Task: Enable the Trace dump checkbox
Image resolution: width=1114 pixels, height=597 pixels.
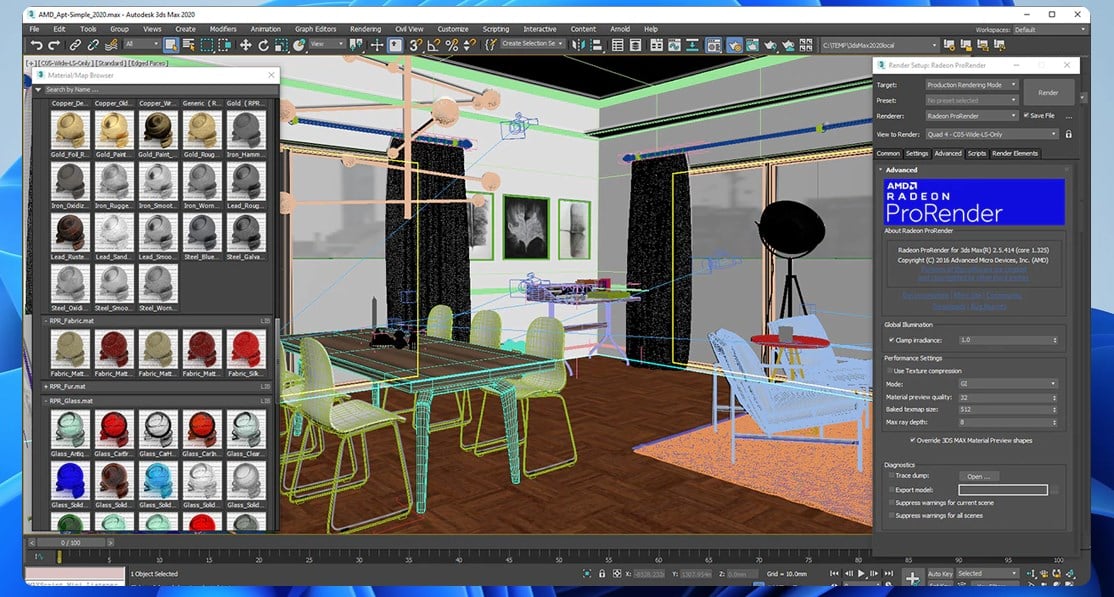Action: tap(891, 475)
